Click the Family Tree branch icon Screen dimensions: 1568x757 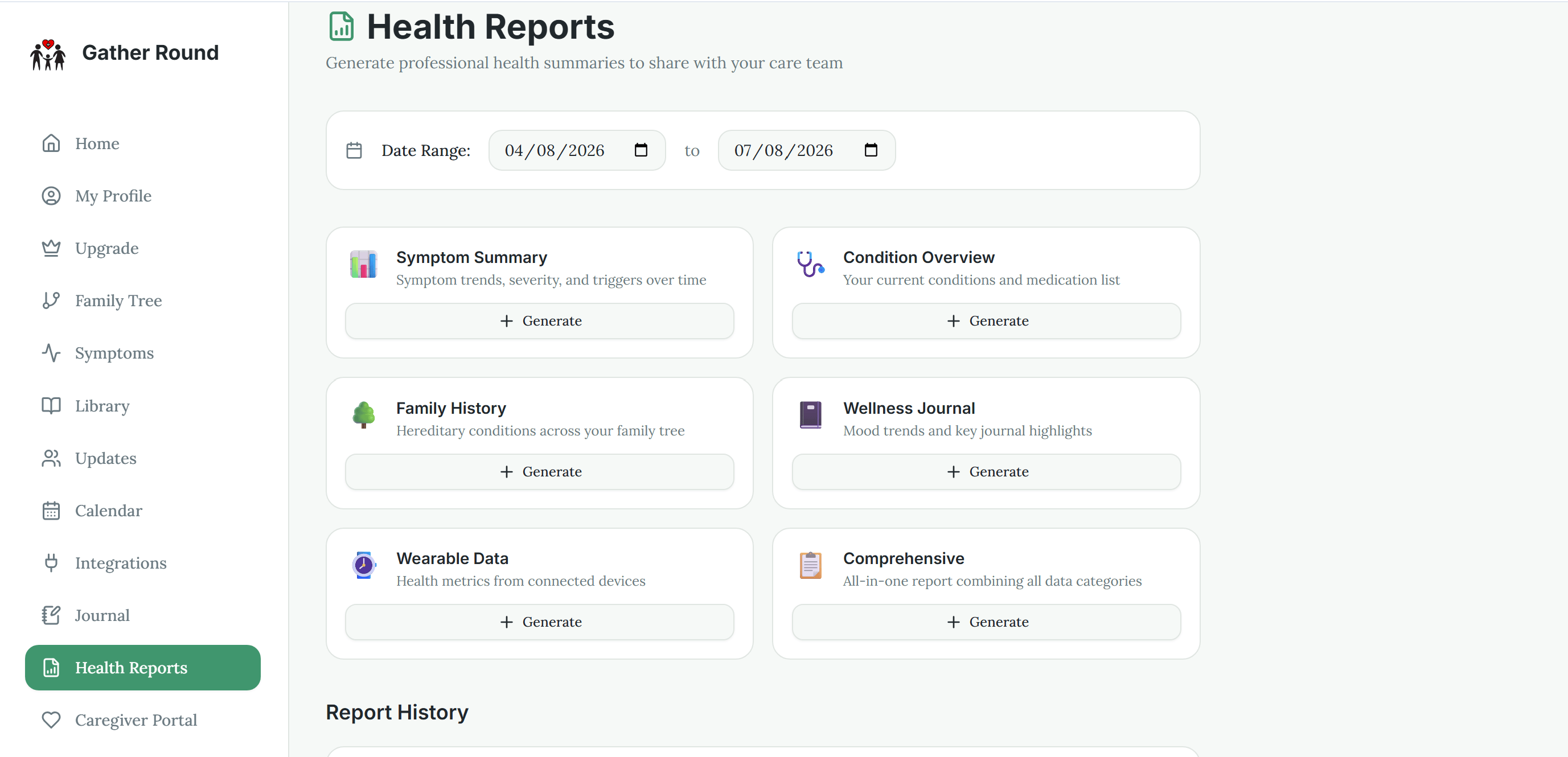(x=51, y=301)
